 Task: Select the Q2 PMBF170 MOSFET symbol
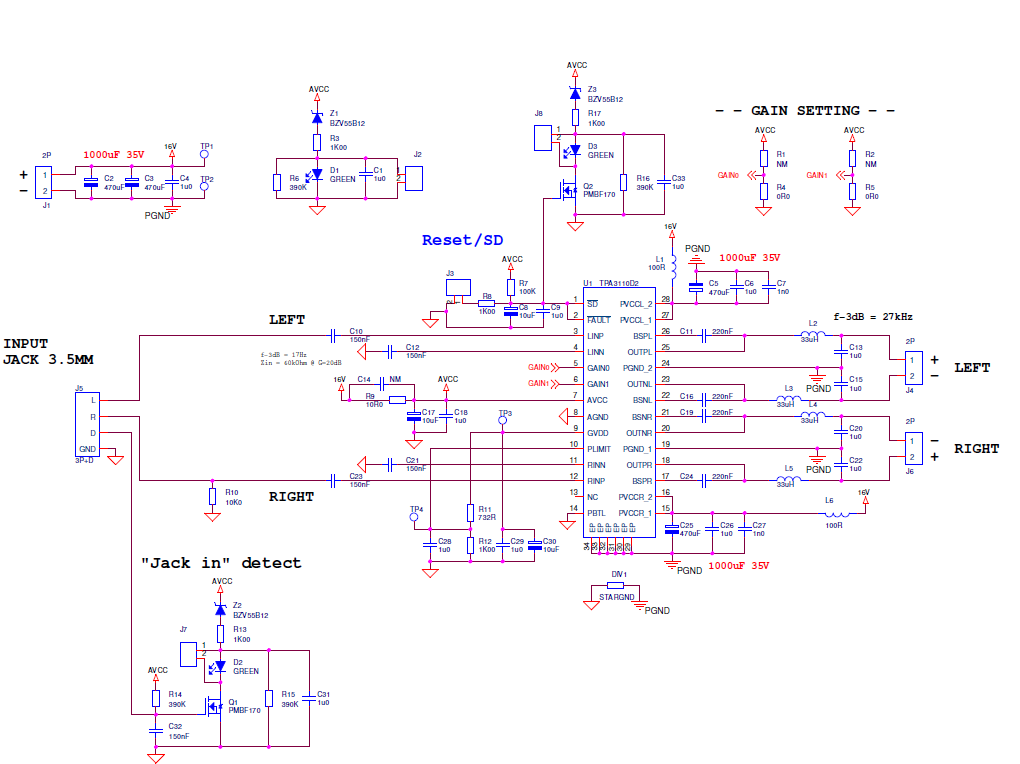pos(569,191)
